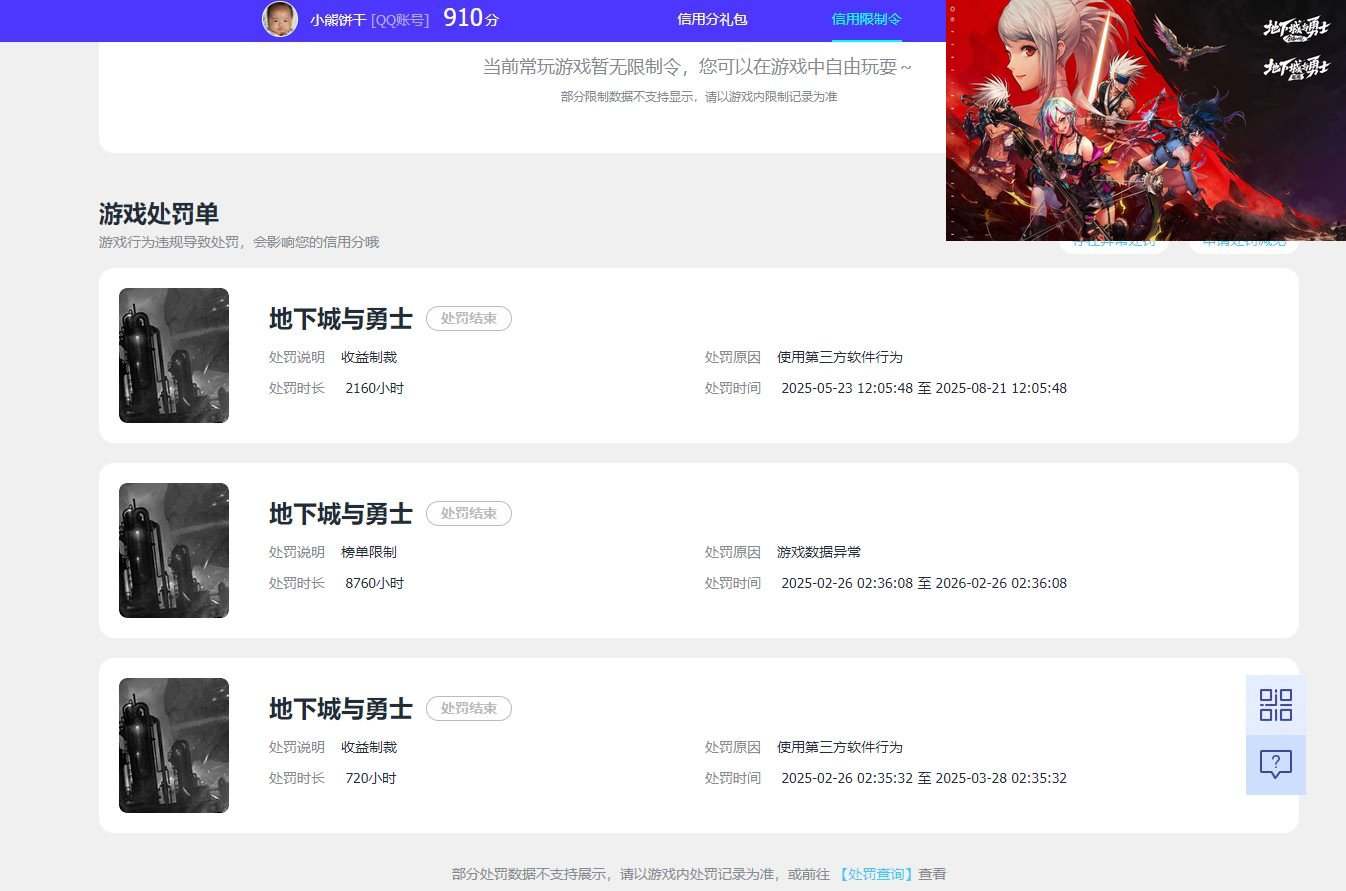This screenshot has height=891, width=1346.
Task: Switch to the 信用限制令 tab
Action: 867,19
